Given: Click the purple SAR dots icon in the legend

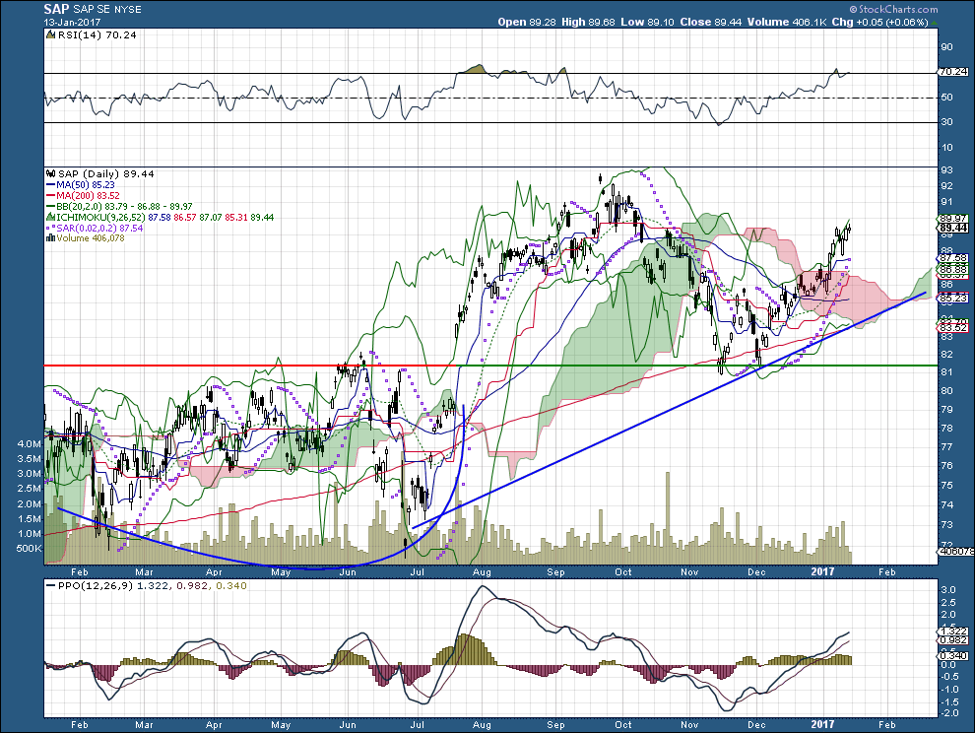Looking at the screenshot, I should point(51,228).
